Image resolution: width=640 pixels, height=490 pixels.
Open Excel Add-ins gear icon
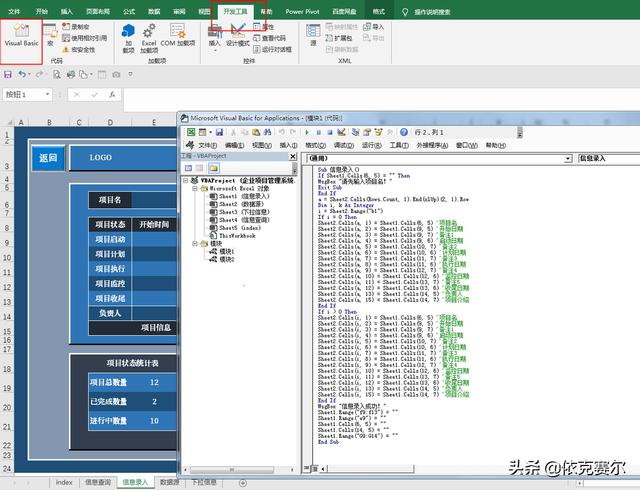click(x=149, y=38)
